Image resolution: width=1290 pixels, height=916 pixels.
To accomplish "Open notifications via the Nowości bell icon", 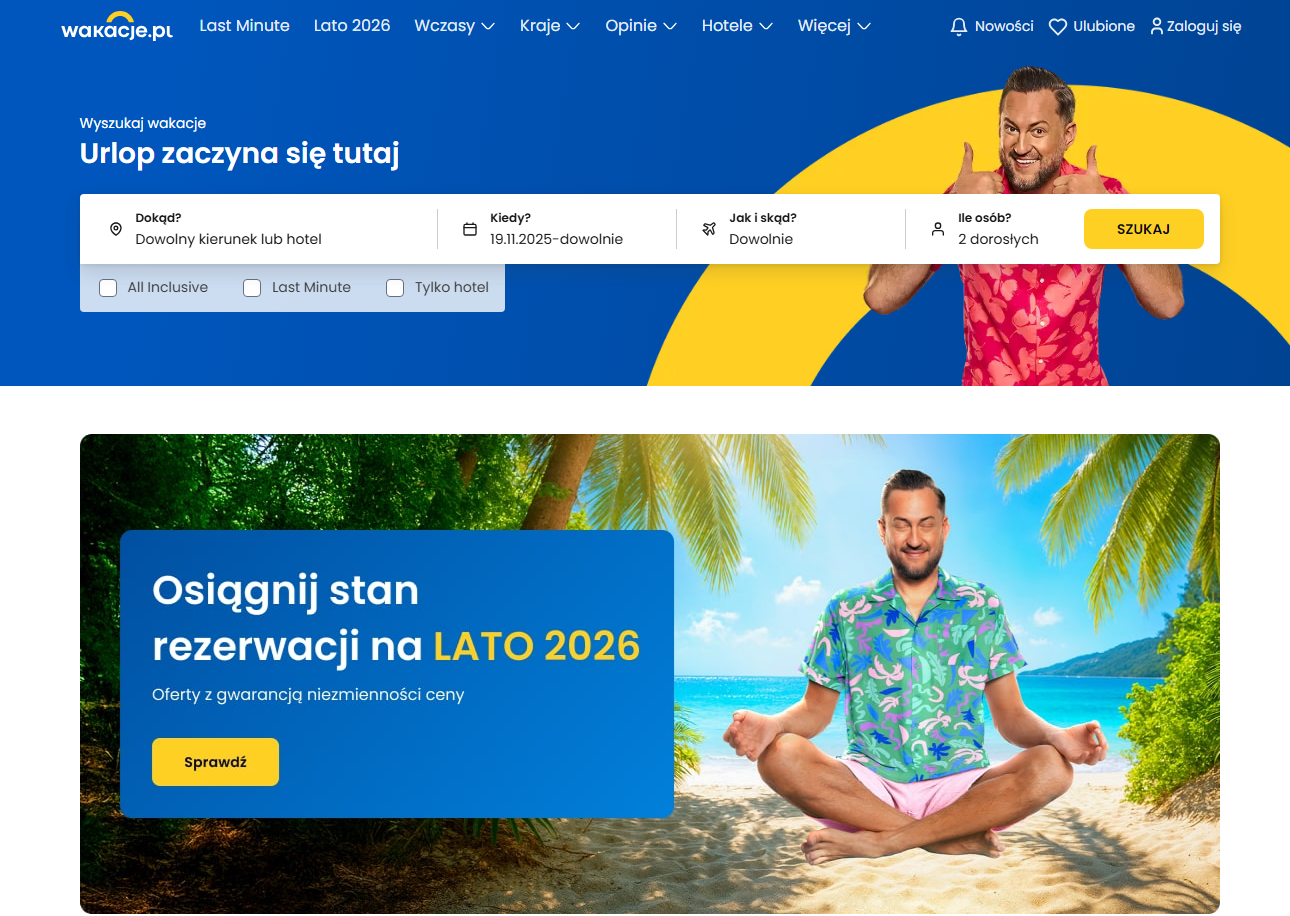I will point(959,26).
